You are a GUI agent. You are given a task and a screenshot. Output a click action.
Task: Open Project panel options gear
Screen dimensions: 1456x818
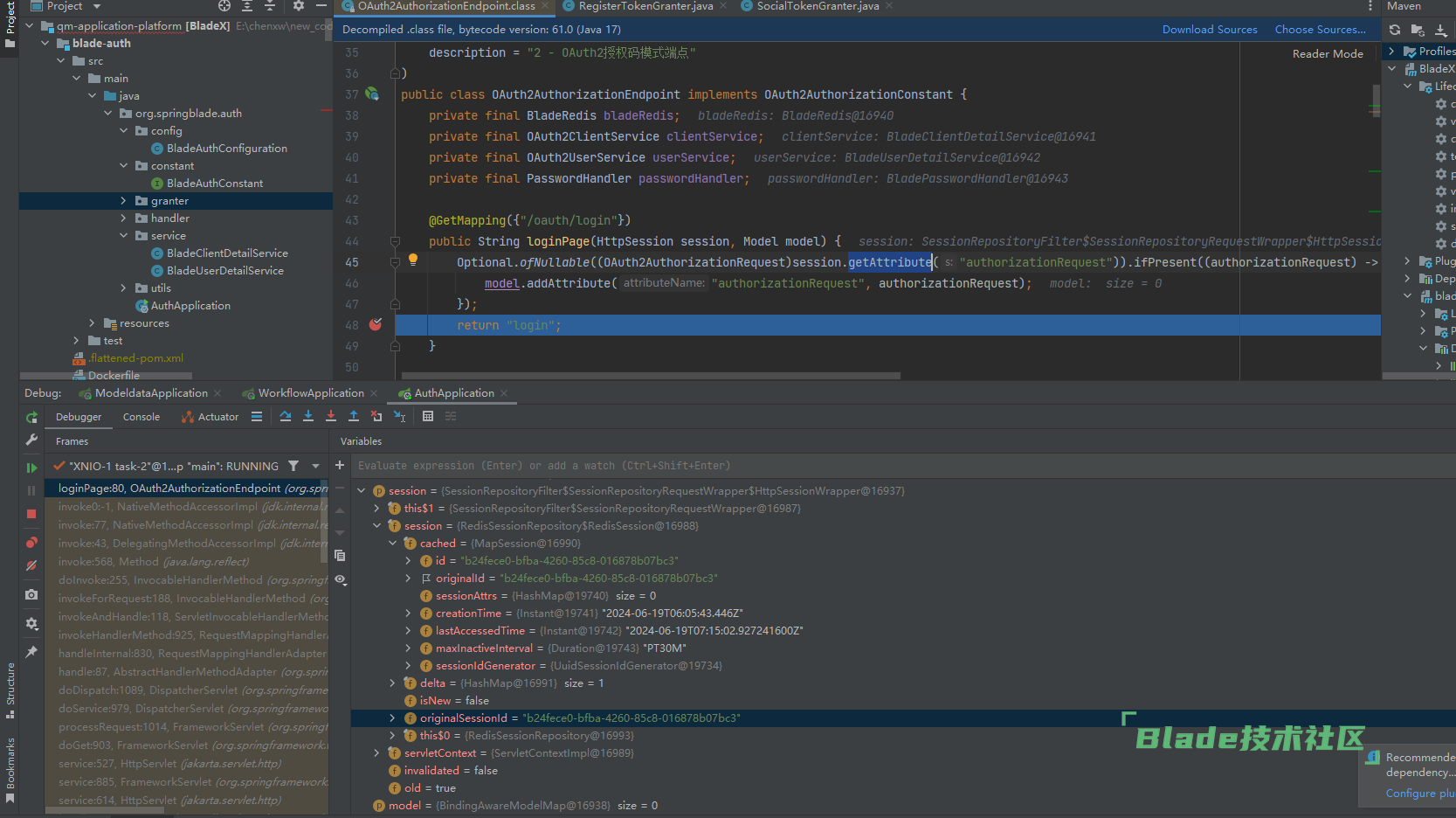point(299,6)
